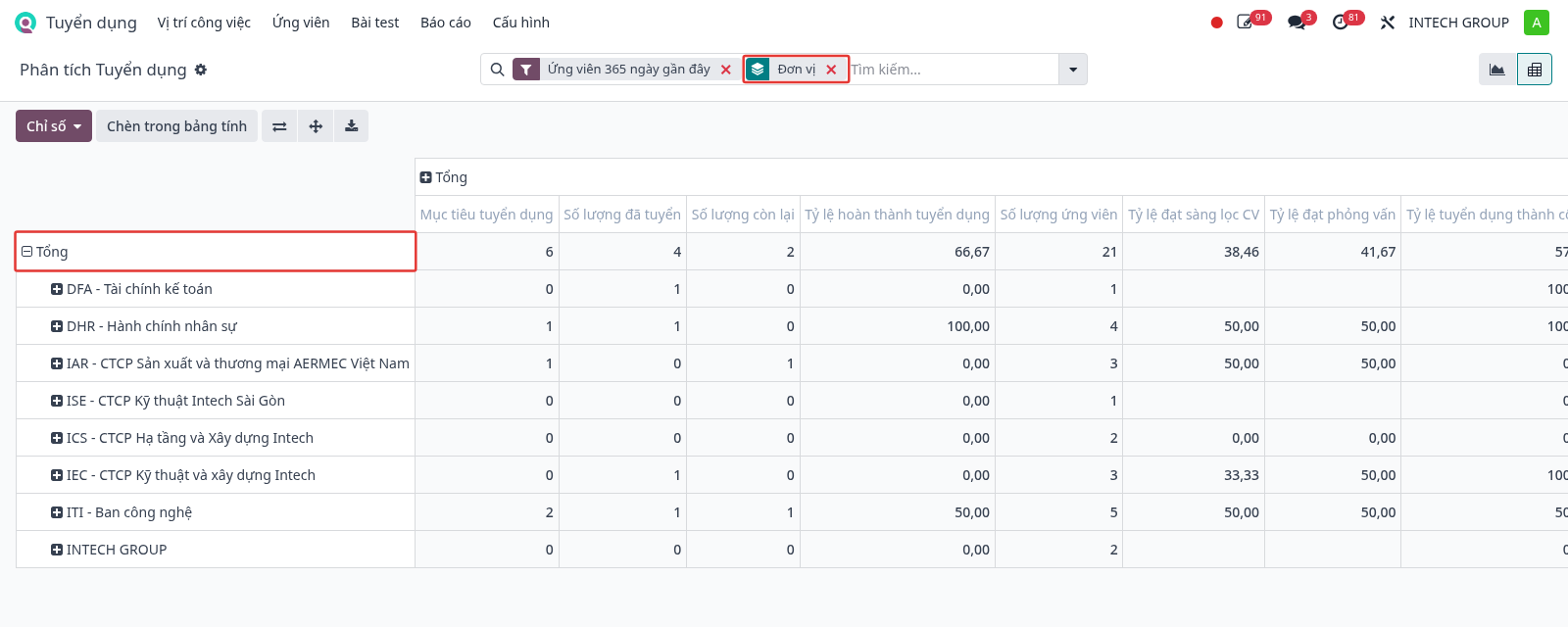1568x627 pixels.
Task: Open the activities clock icon
Action: click(1343, 22)
